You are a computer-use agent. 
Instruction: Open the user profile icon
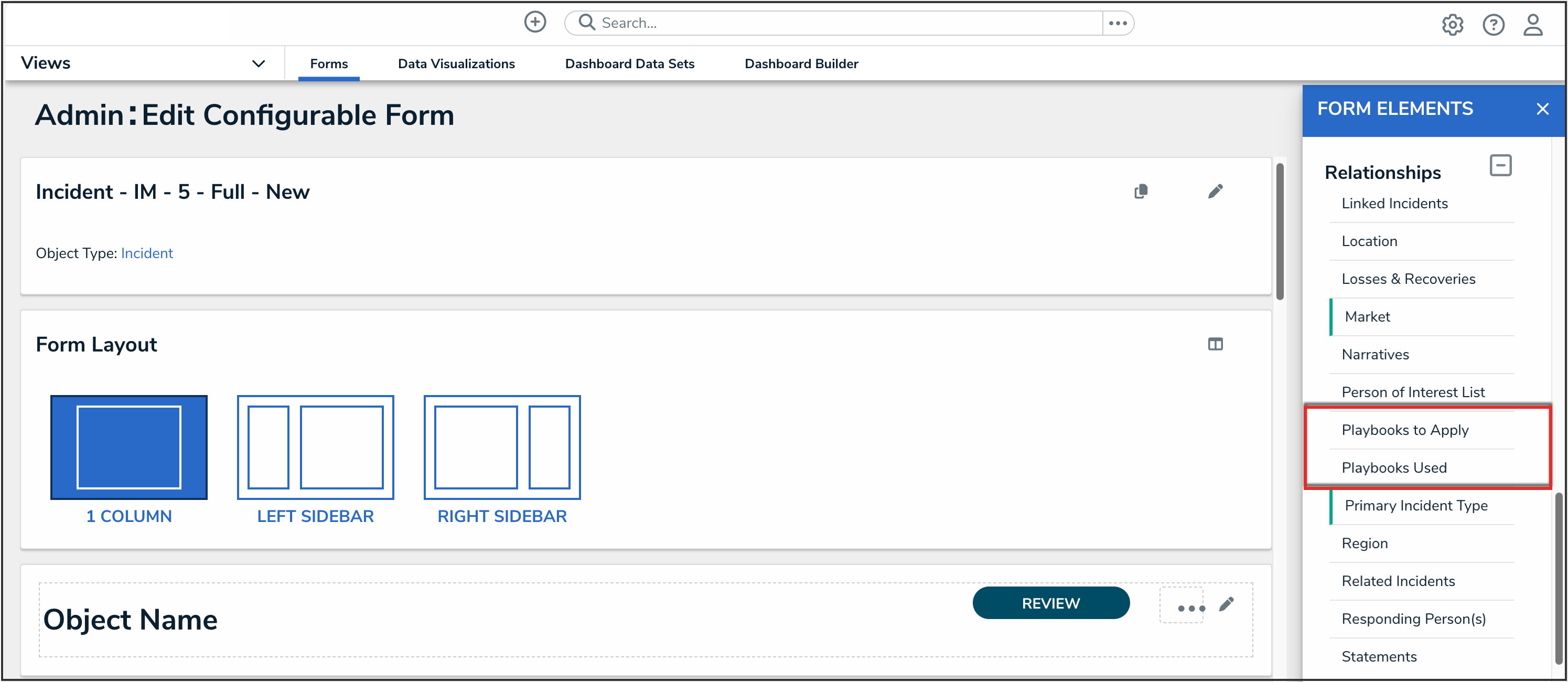tap(1533, 25)
